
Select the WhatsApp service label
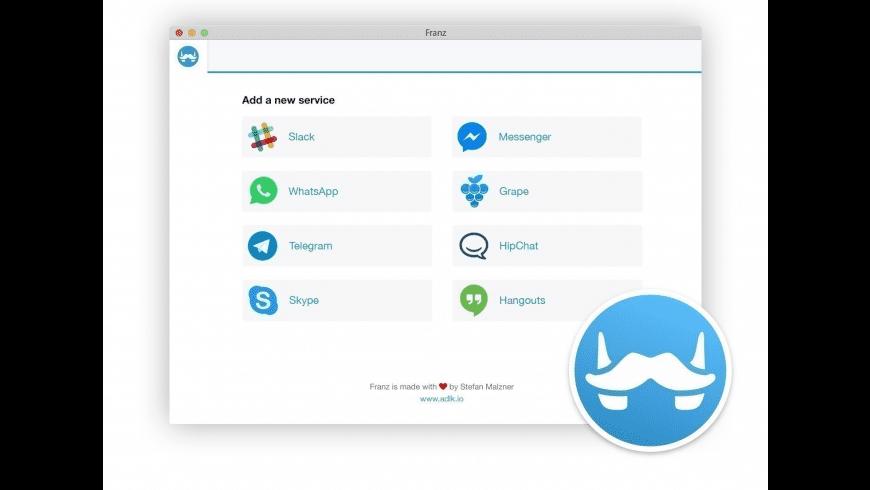(313, 191)
